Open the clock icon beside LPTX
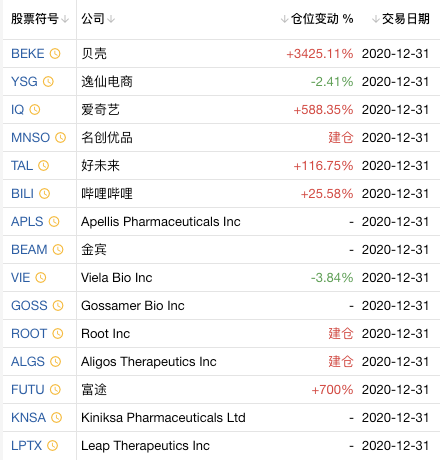440x460 pixels. (52, 445)
